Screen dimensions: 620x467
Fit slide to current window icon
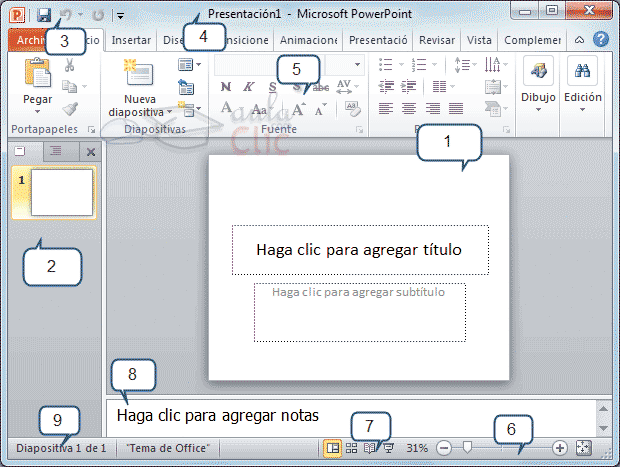point(584,448)
